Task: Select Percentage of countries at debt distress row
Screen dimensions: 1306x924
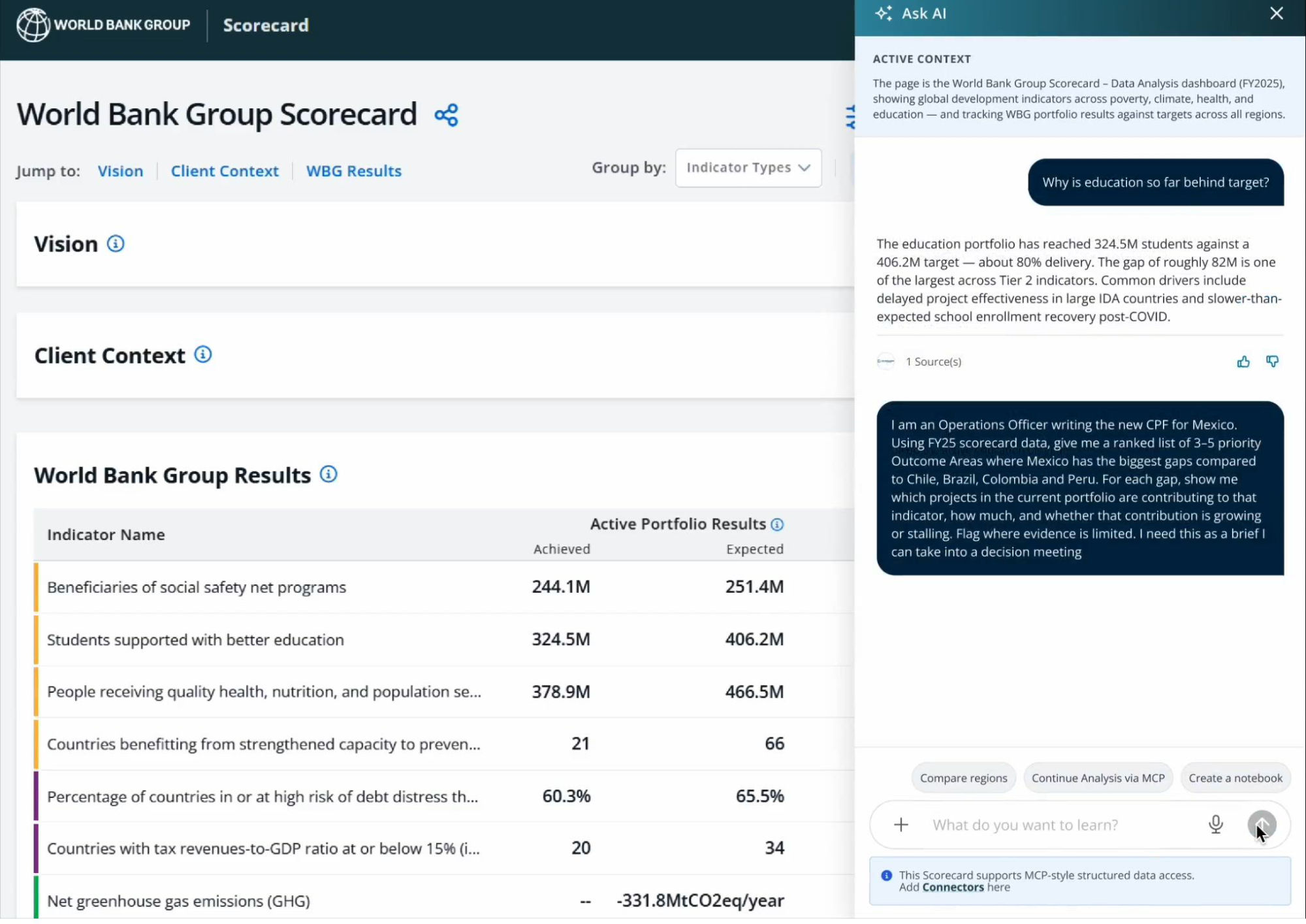Action: coord(444,796)
